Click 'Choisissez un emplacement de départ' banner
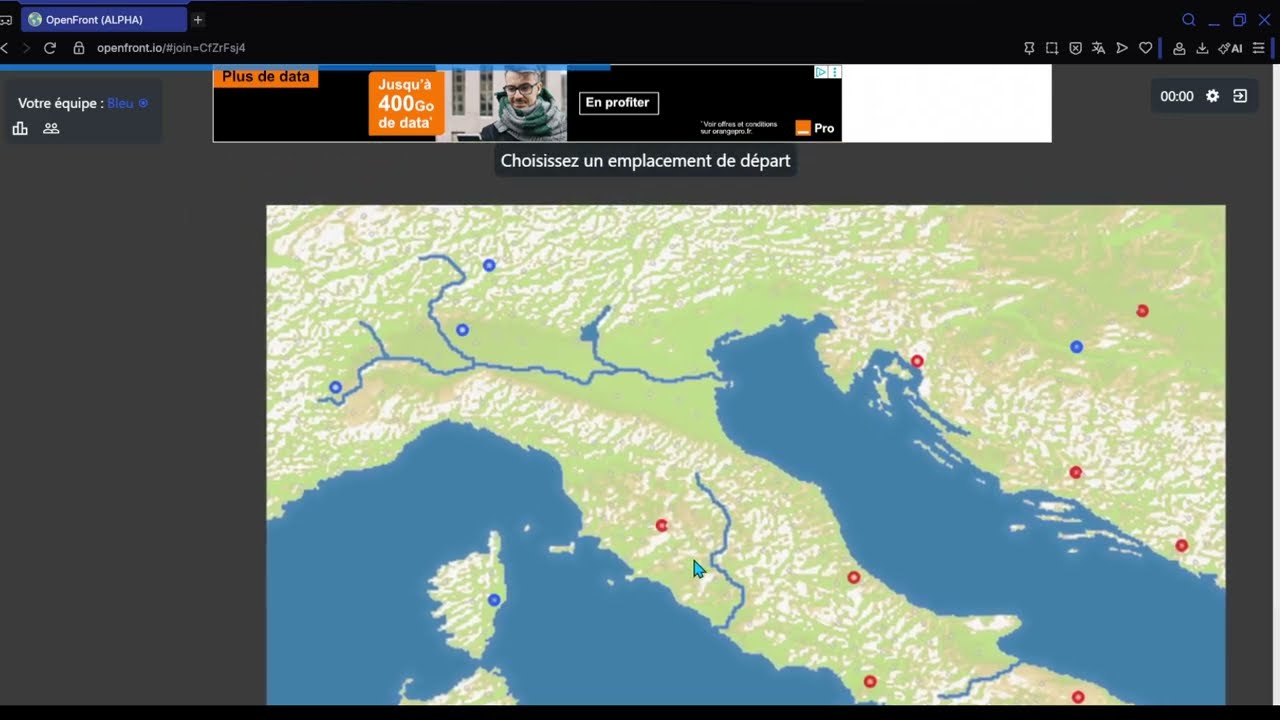 pyautogui.click(x=645, y=160)
